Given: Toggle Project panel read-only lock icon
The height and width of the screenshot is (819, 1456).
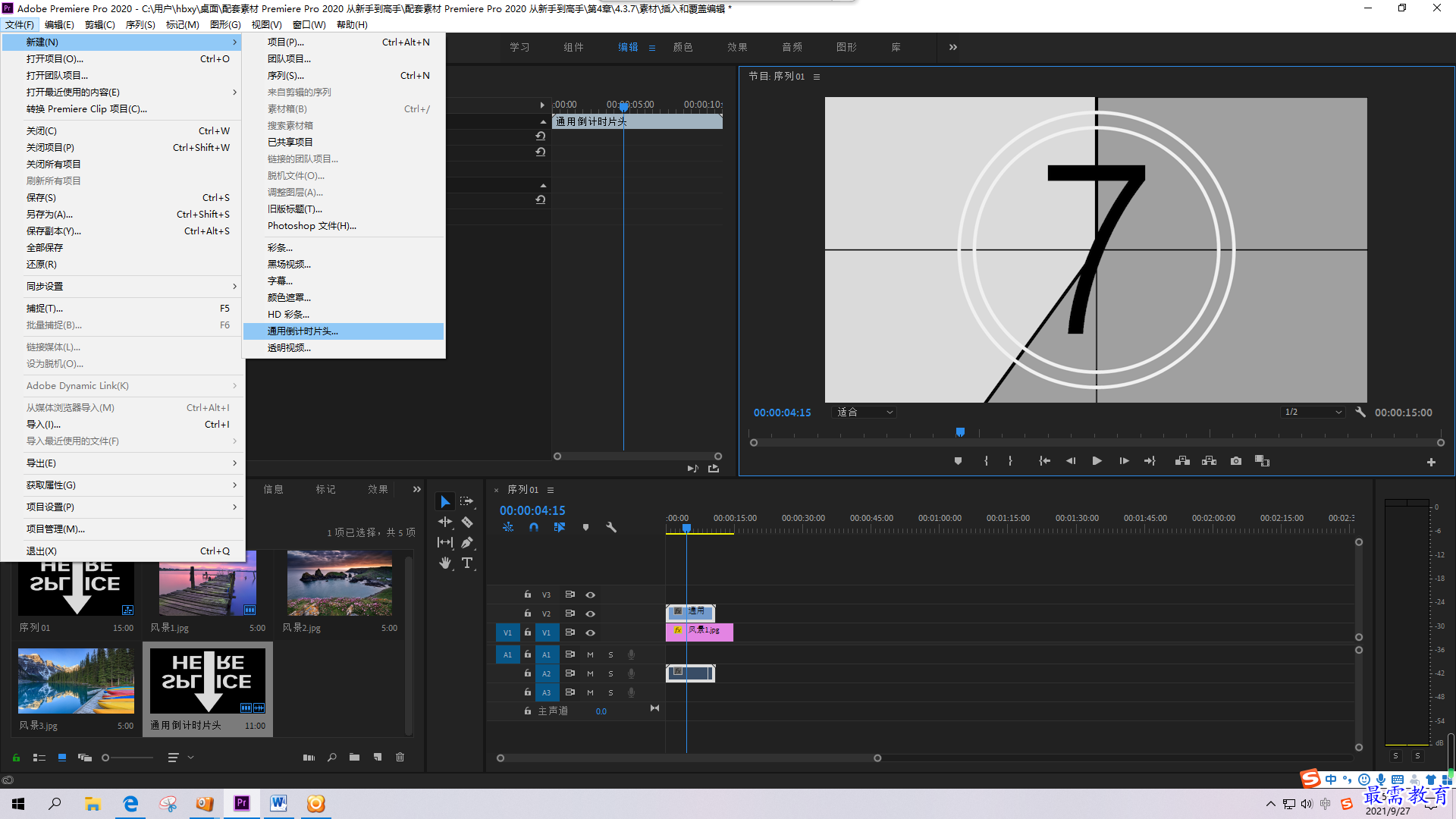Looking at the screenshot, I should [16, 758].
